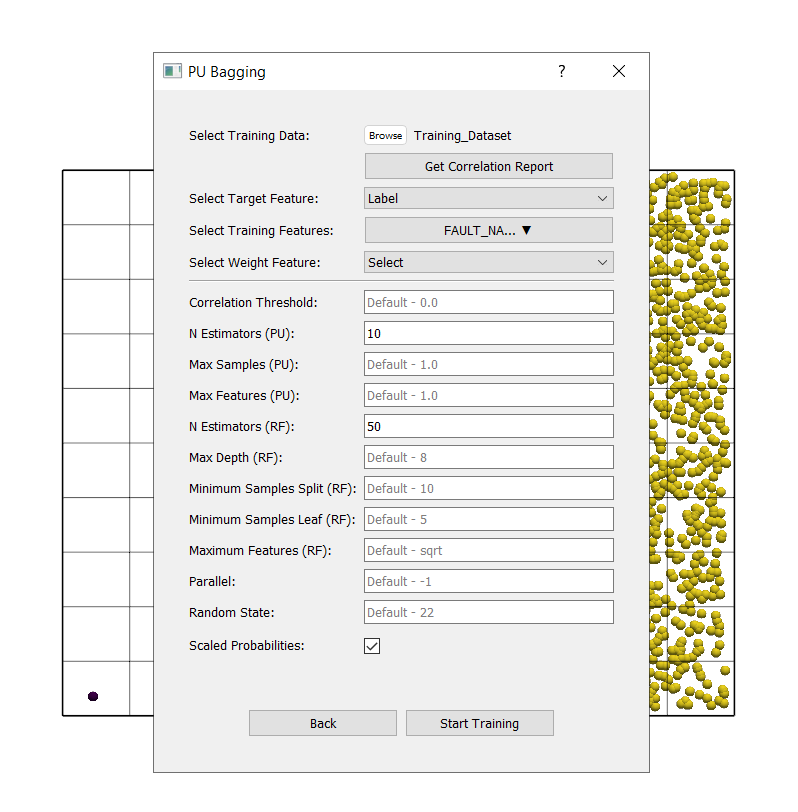This screenshot has width=798, height=812.
Task: Click the N Estimators (PU) field
Action: (x=488, y=334)
